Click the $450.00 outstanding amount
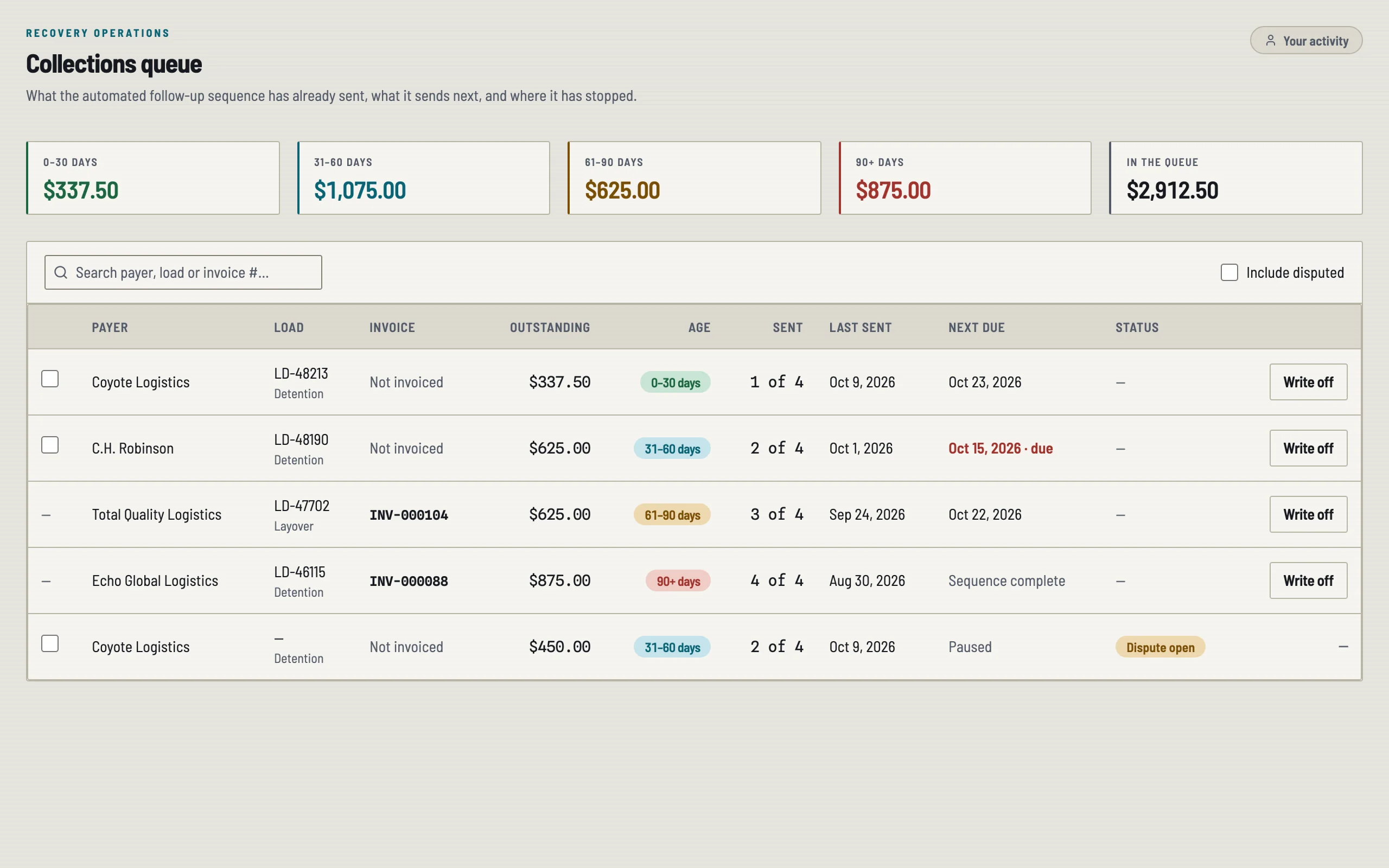This screenshot has height=868, width=1389. pyautogui.click(x=559, y=647)
